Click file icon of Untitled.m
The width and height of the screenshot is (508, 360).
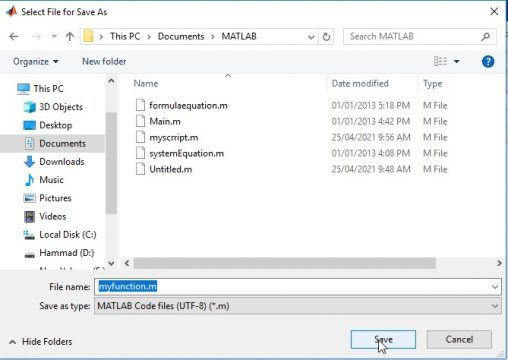pyautogui.click(x=140, y=169)
